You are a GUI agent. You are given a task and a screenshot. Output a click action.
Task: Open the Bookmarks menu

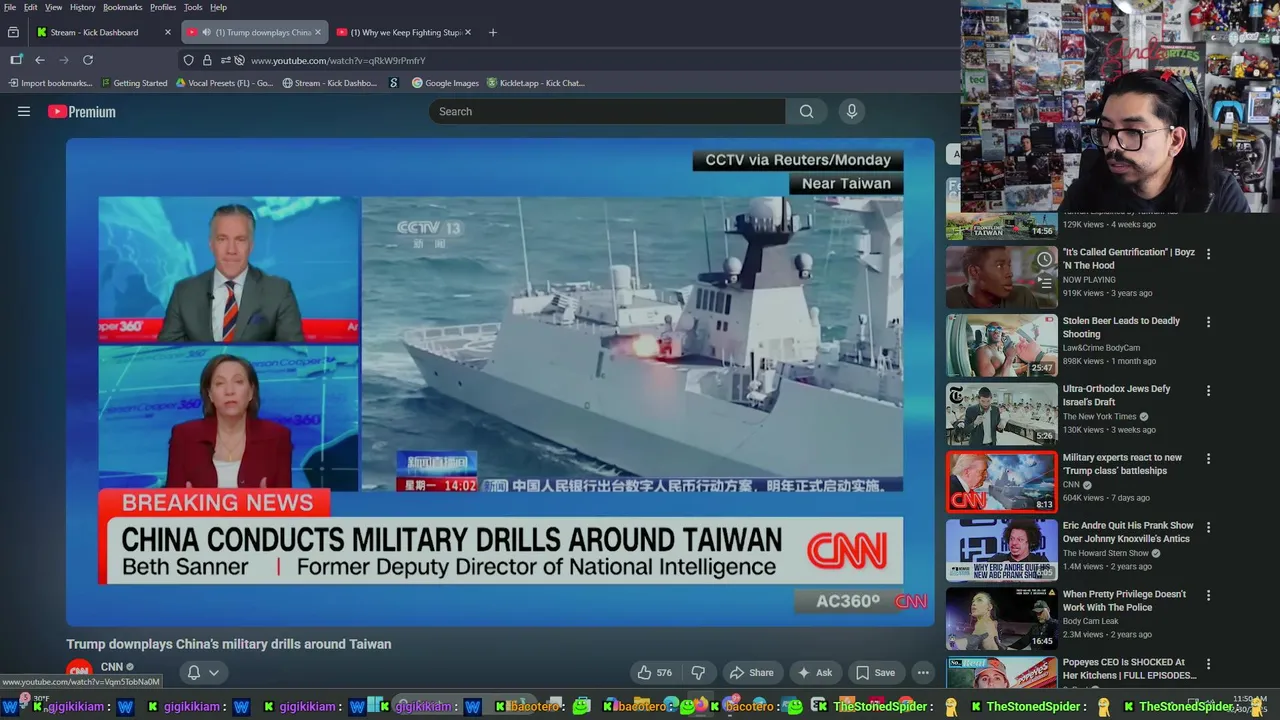123,7
